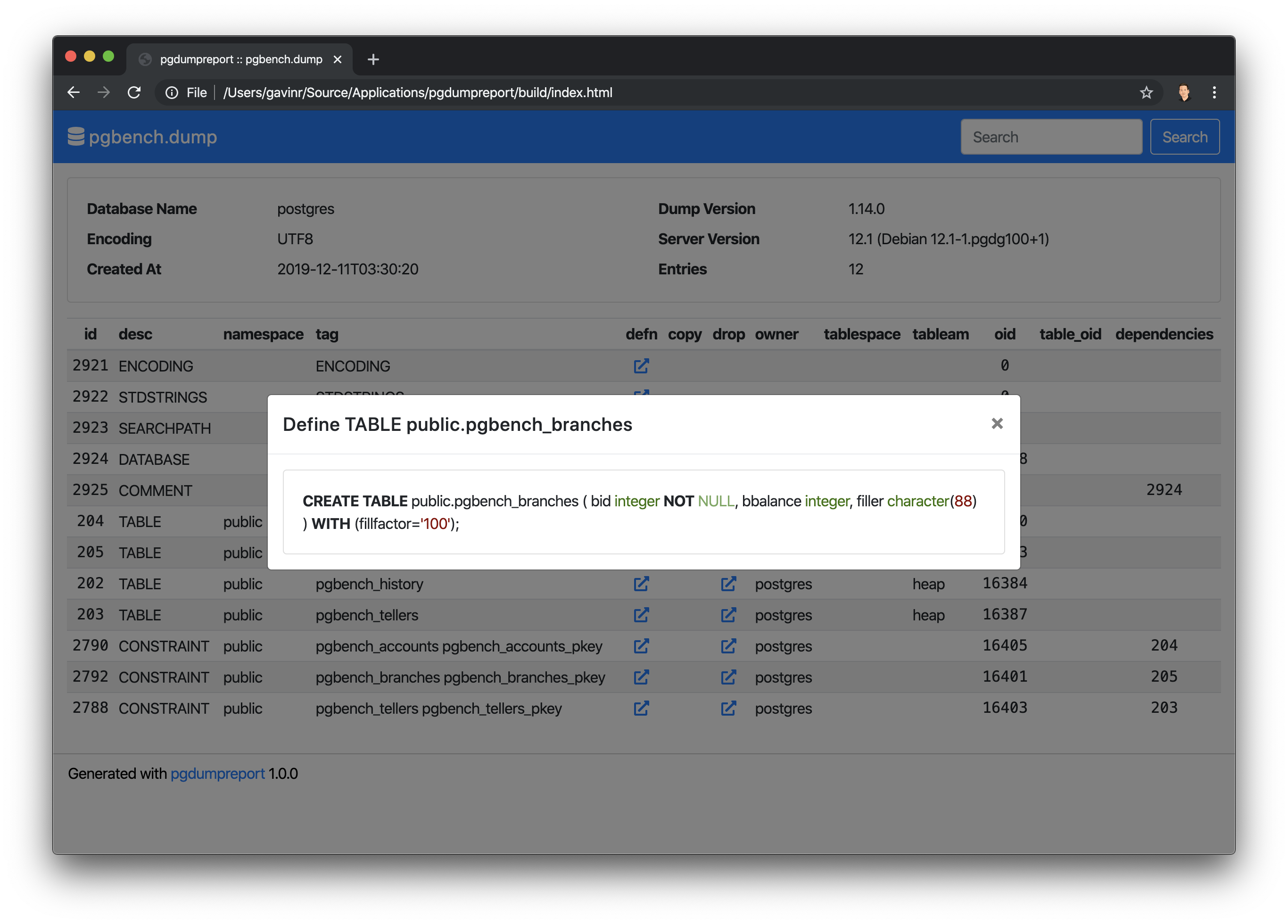The height and width of the screenshot is (924, 1288).
Task: Open drop statement icon for pgbench_history
Action: [728, 584]
